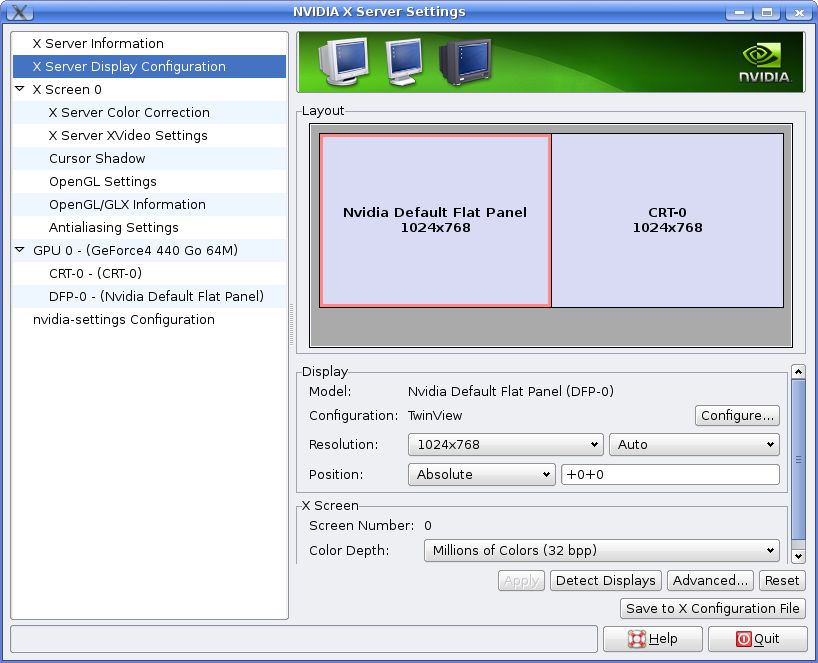Open Antialiasing Settings page
Viewport: 818px width, 663px height.
click(149, 227)
